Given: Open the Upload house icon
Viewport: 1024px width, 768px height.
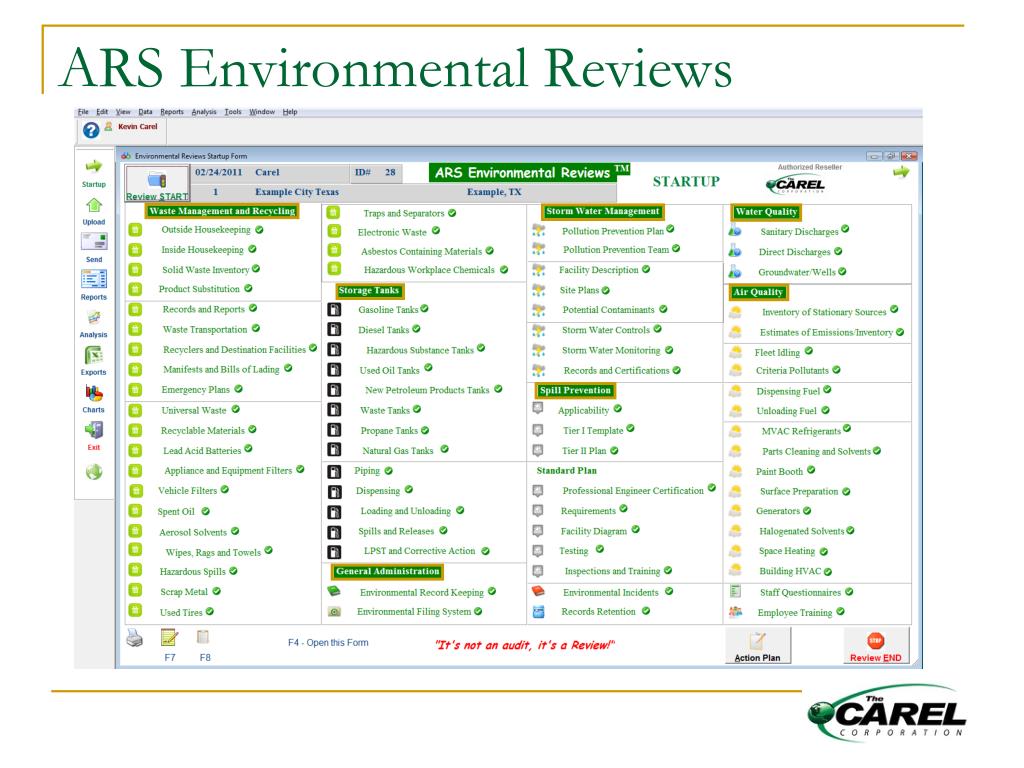Looking at the screenshot, I should pos(94,205).
